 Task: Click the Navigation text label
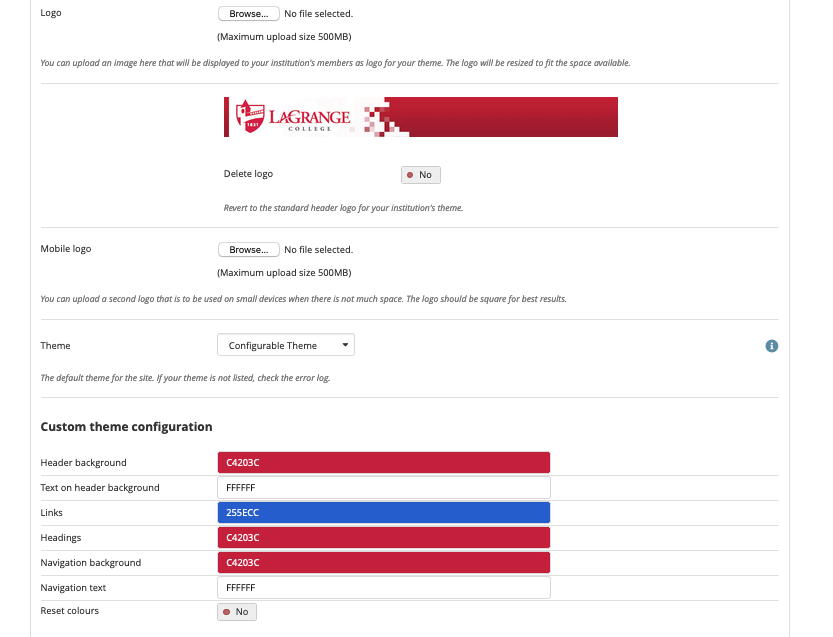coord(73,588)
